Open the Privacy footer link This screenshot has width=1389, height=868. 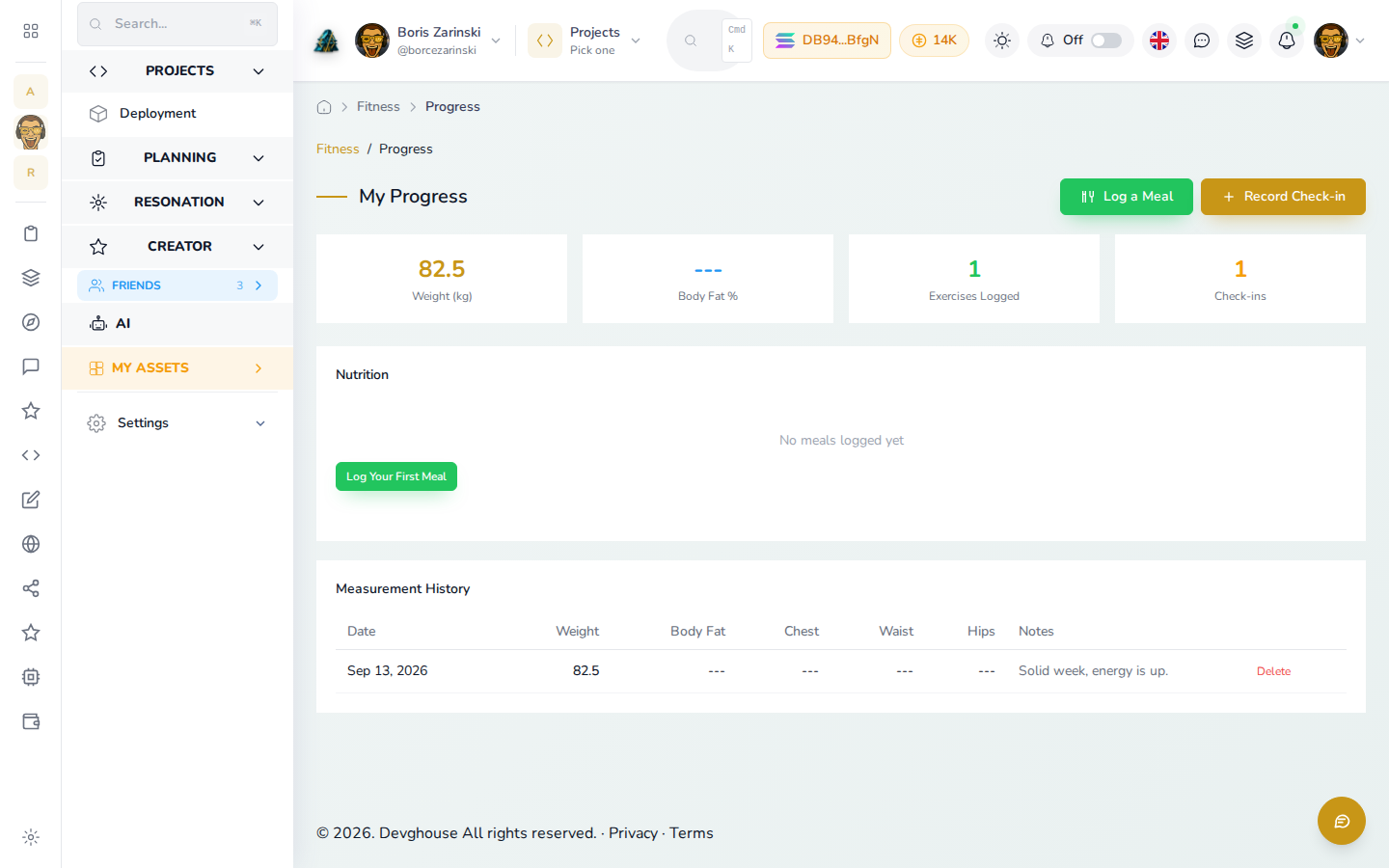click(633, 833)
